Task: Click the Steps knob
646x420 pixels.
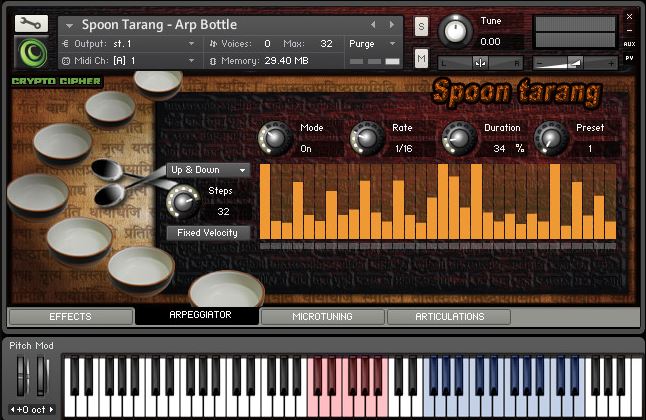Action: coord(183,201)
